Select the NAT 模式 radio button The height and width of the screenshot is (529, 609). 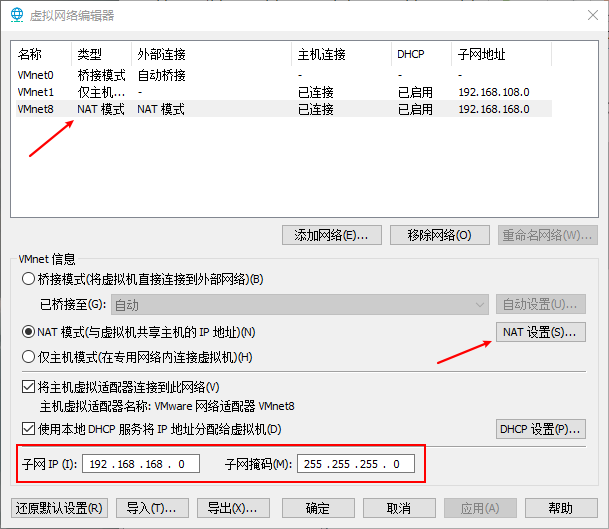(x=28, y=332)
